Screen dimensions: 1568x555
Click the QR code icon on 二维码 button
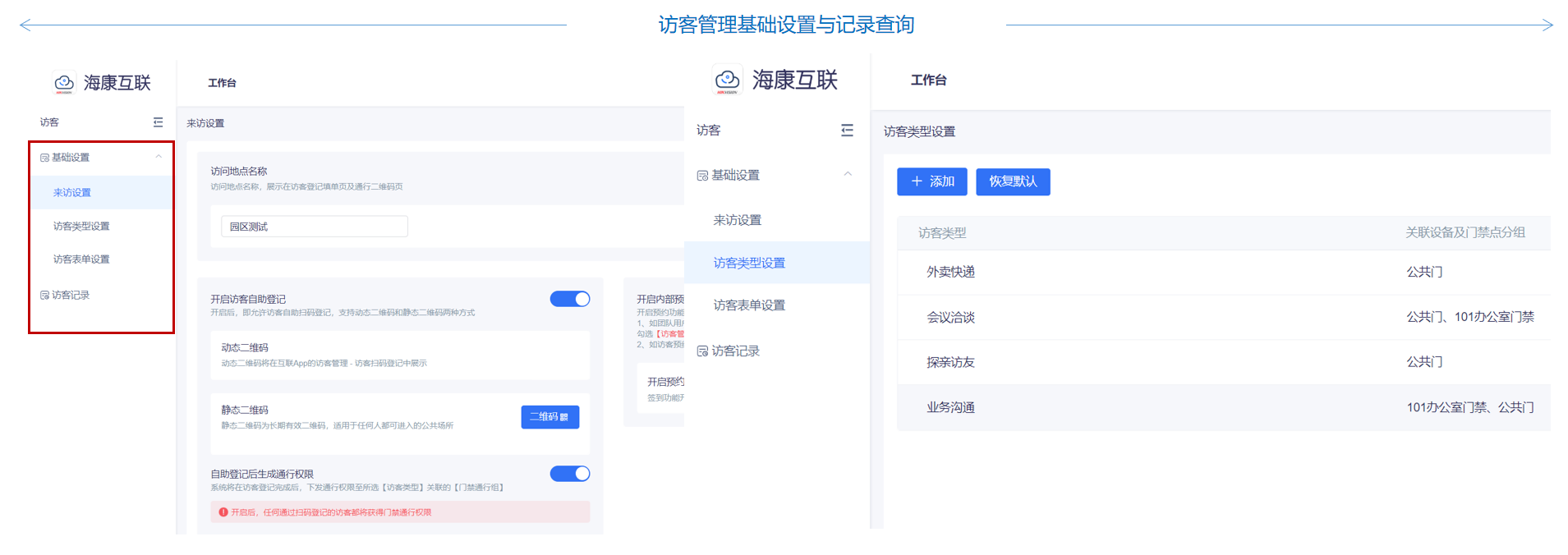click(564, 417)
